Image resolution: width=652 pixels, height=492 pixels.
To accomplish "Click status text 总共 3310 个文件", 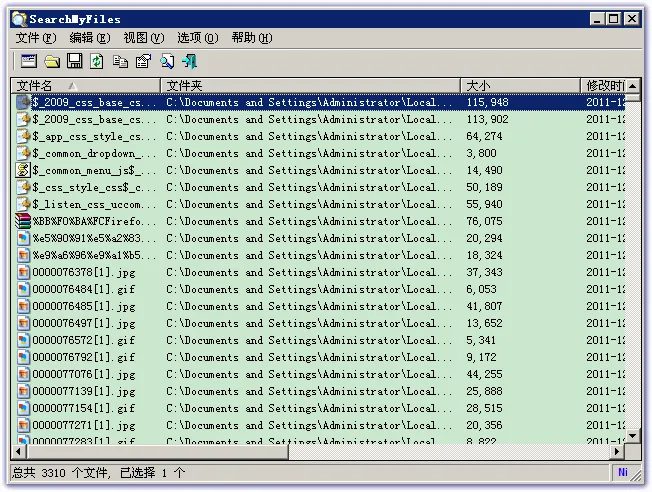I will 61,473.
